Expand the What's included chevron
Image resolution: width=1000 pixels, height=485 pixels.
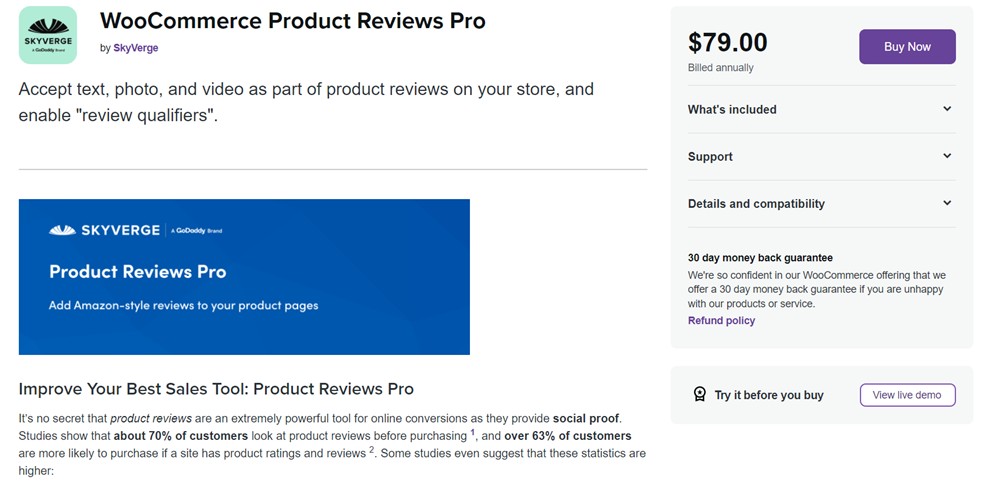pyautogui.click(x=947, y=109)
